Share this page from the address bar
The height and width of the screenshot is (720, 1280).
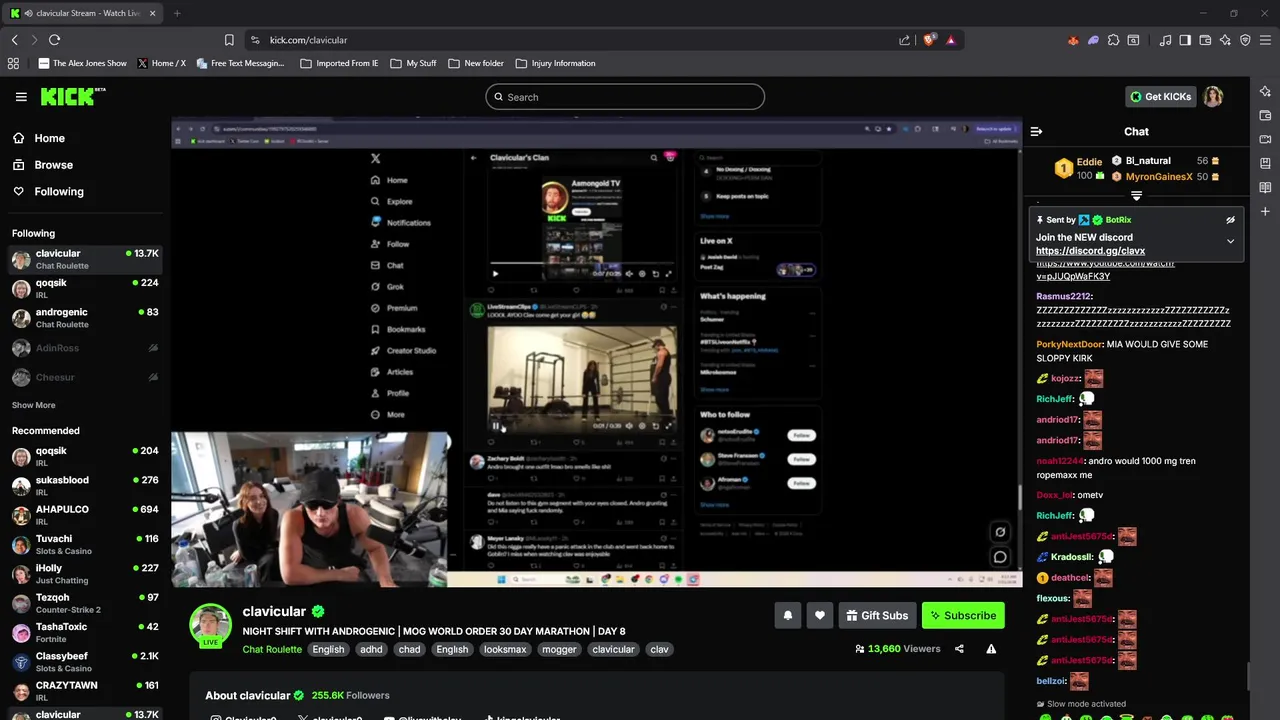point(904,40)
